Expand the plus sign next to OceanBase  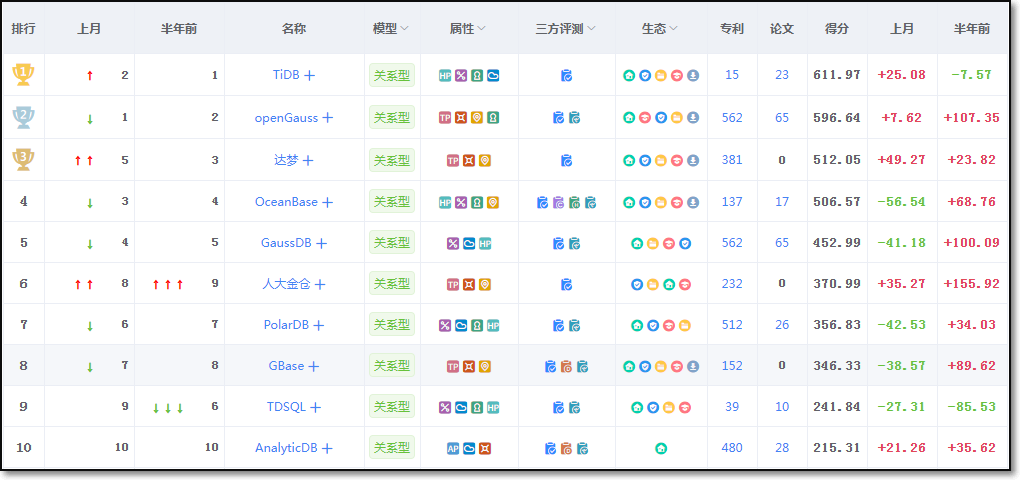pyautogui.click(x=328, y=202)
